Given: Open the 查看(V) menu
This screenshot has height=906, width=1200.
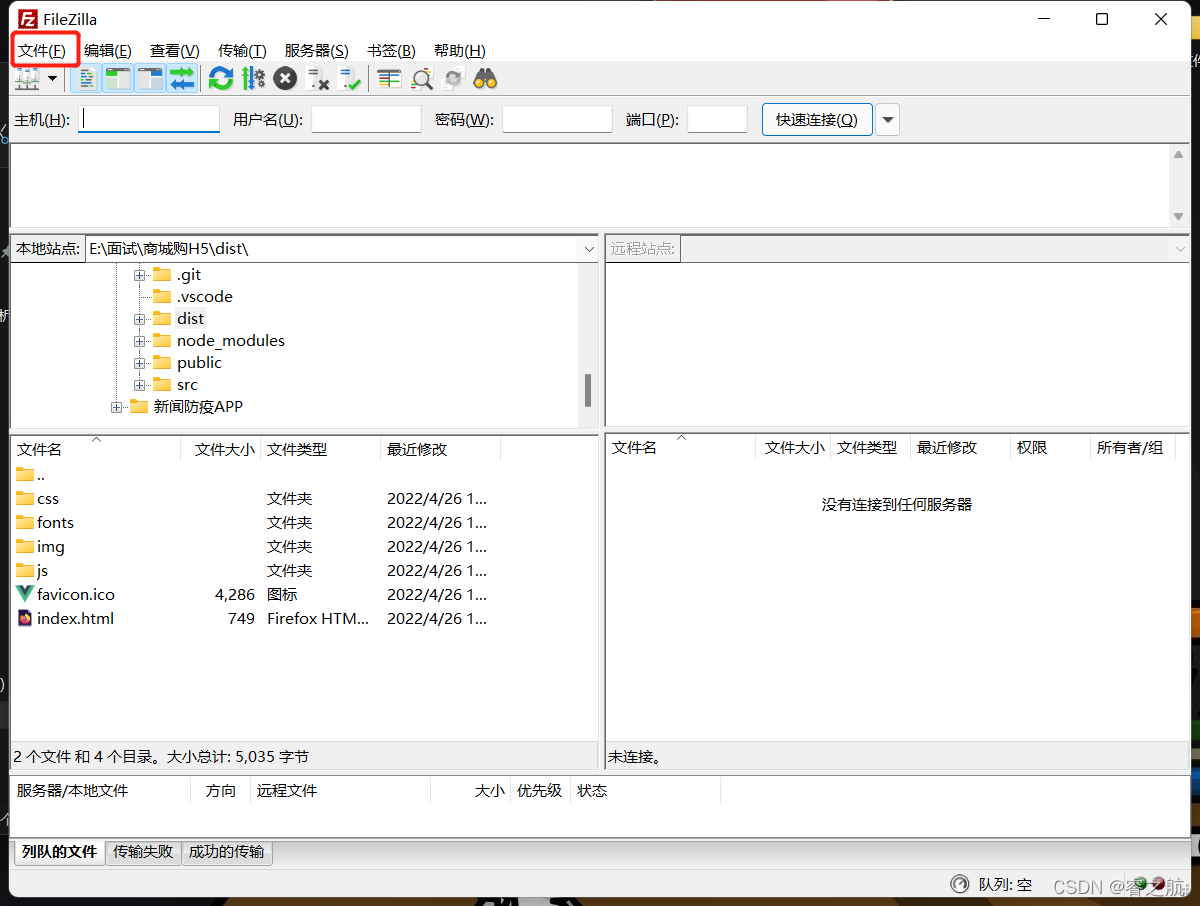Looking at the screenshot, I should pos(175,50).
